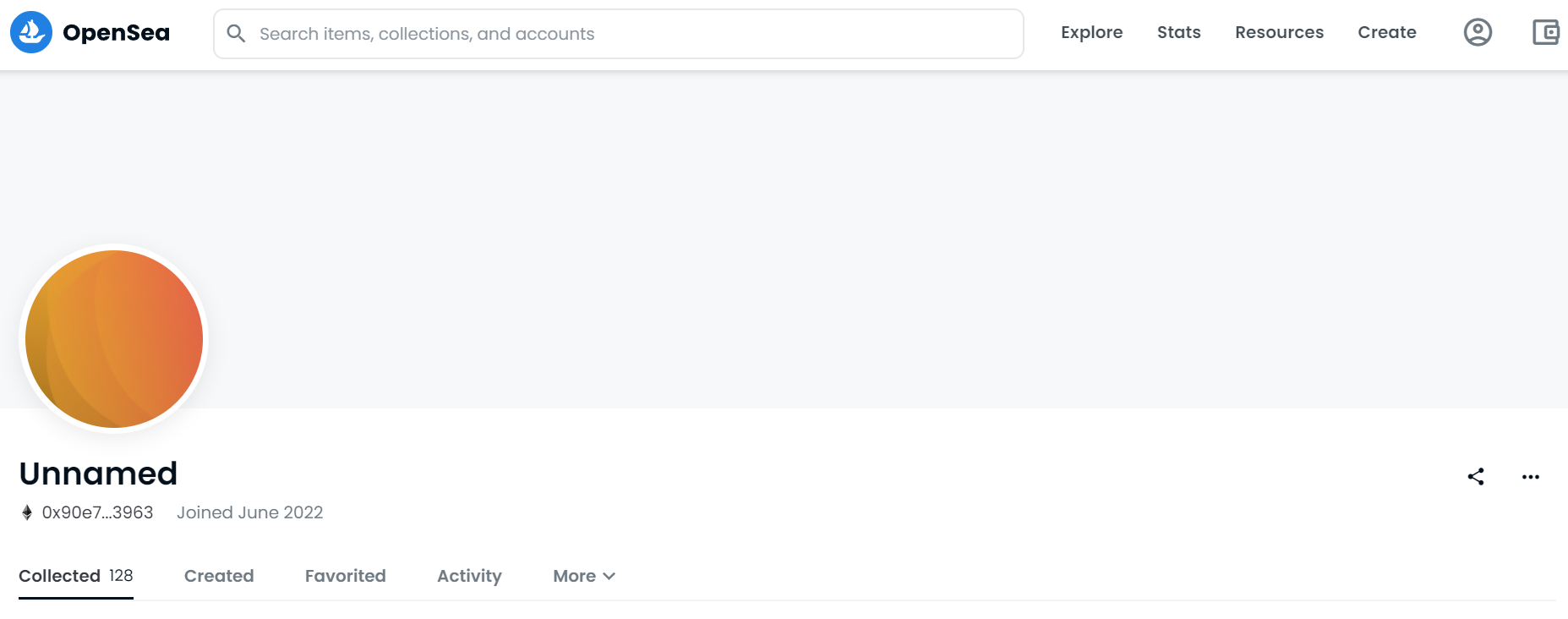The width and height of the screenshot is (1568, 619).
Task: Open the Activity tab
Action: [x=469, y=576]
